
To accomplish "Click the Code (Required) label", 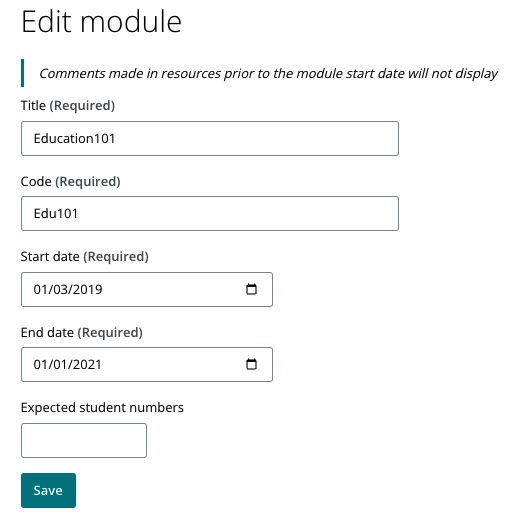I will click(70, 181).
